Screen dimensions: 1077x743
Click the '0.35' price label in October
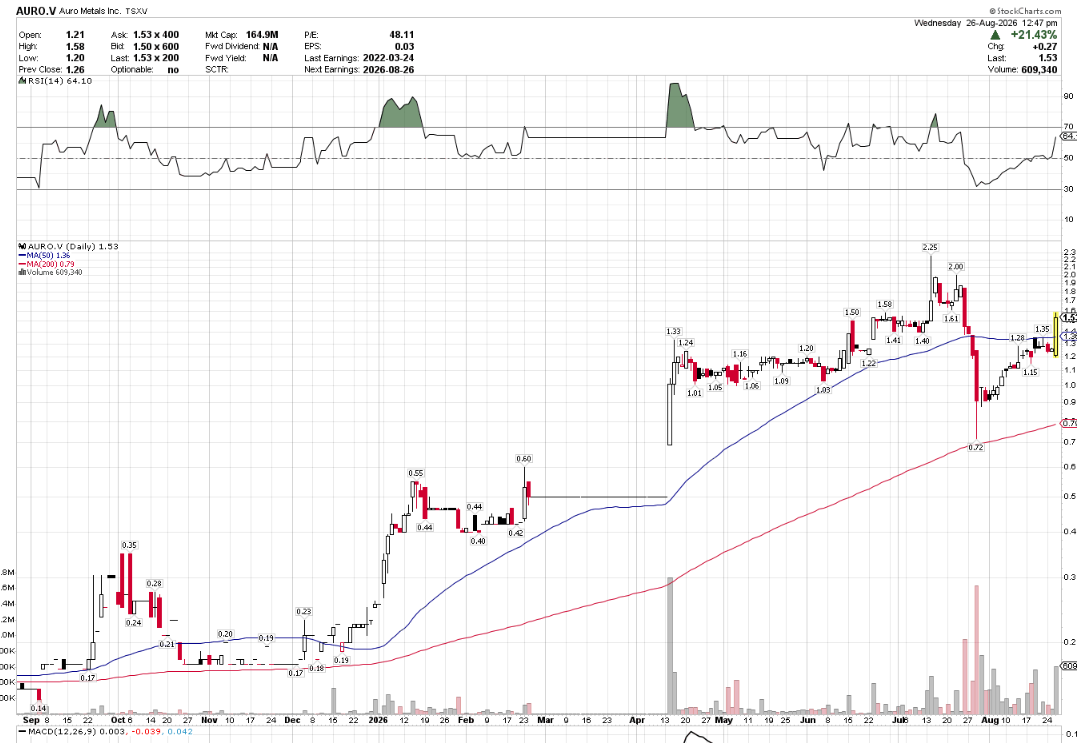(x=129, y=545)
